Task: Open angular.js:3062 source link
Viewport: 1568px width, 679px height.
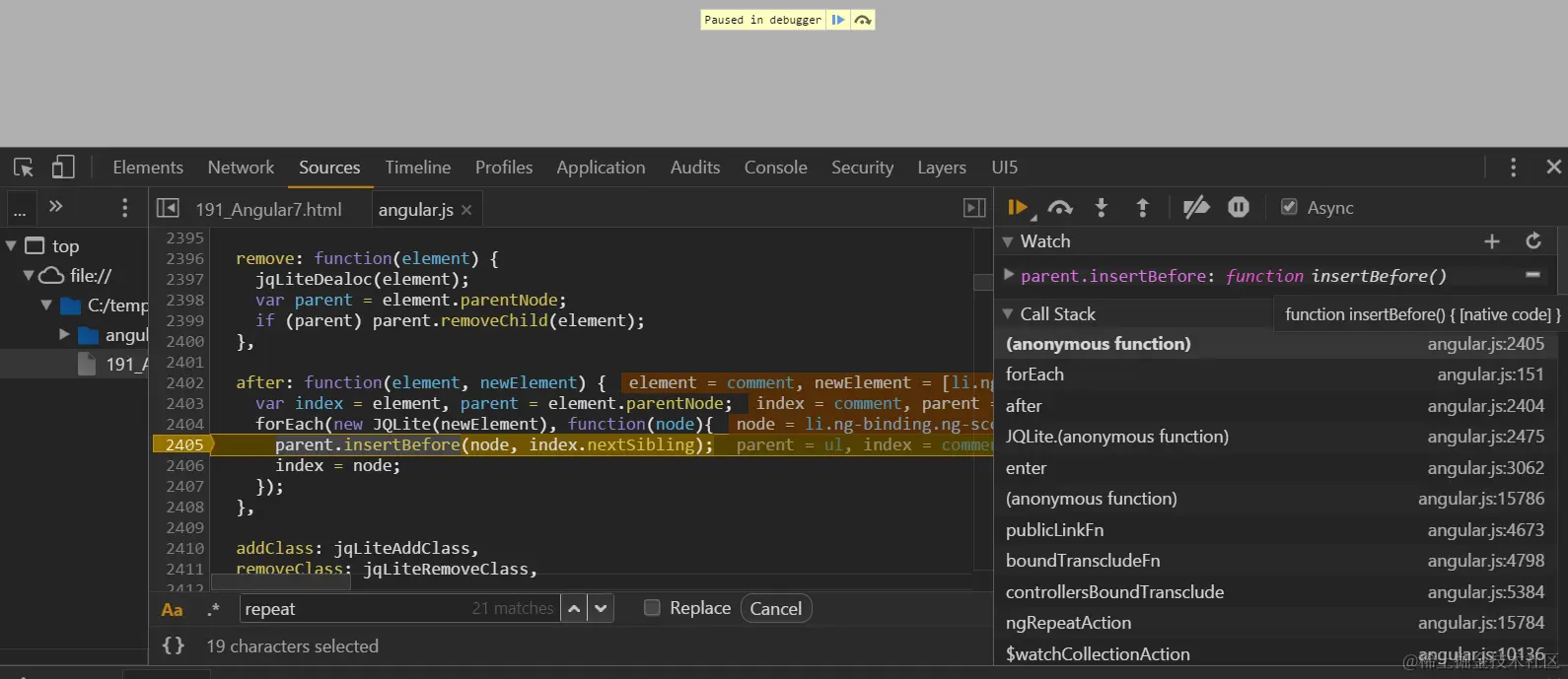Action: pyautogui.click(x=1485, y=468)
